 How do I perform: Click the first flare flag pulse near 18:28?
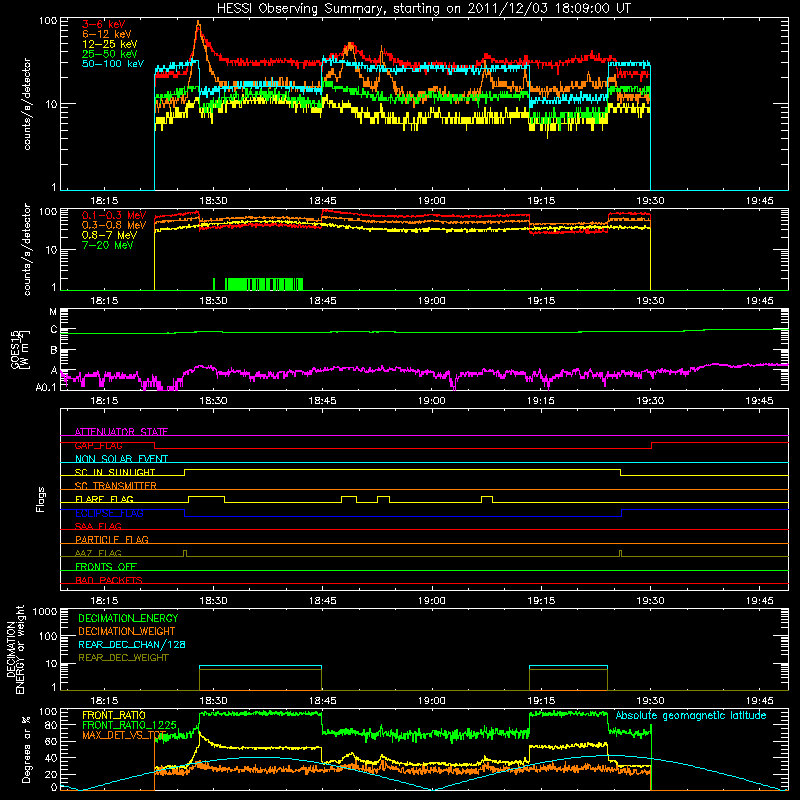point(207,498)
